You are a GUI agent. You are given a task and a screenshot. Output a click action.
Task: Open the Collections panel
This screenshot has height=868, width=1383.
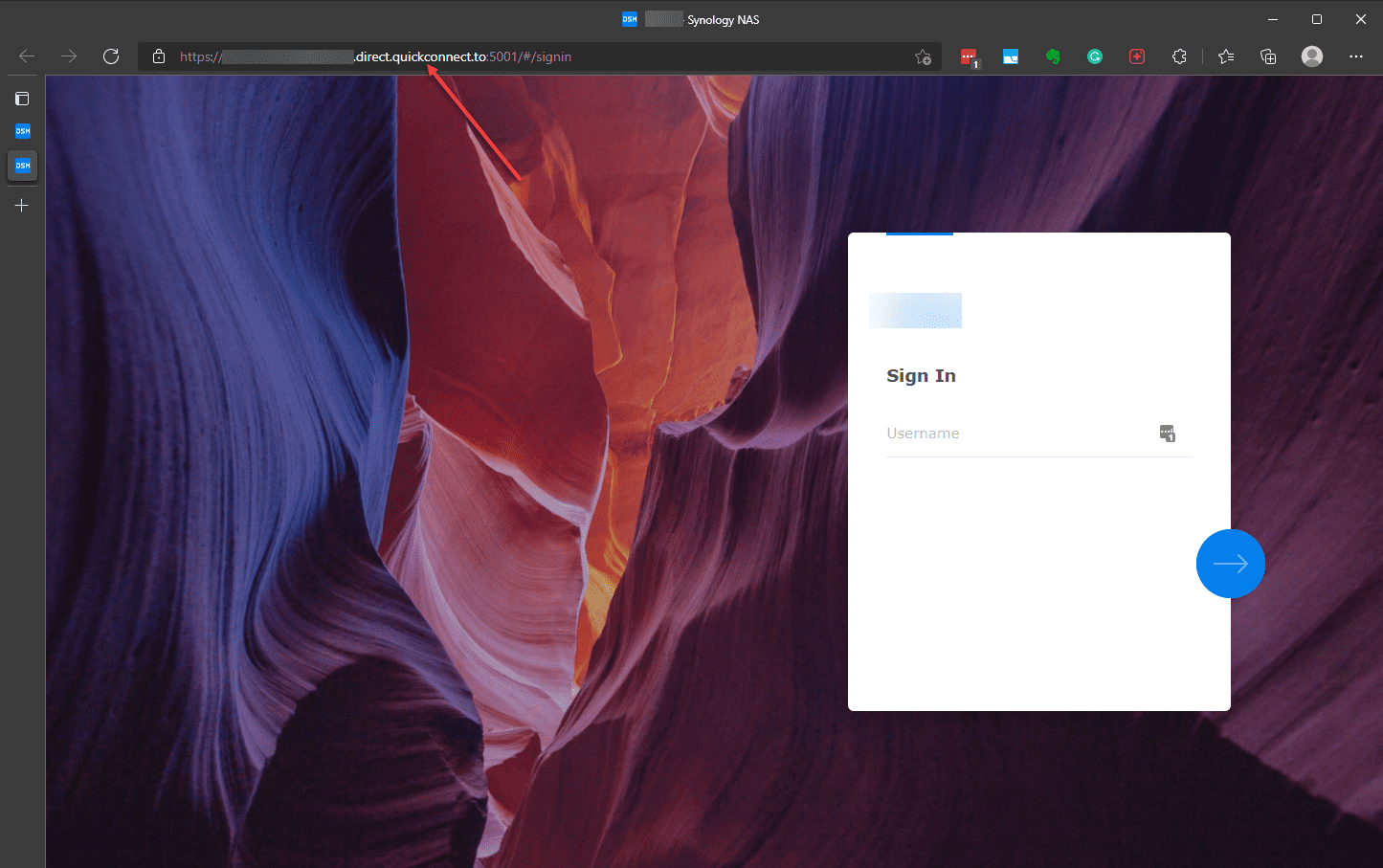[1268, 56]
